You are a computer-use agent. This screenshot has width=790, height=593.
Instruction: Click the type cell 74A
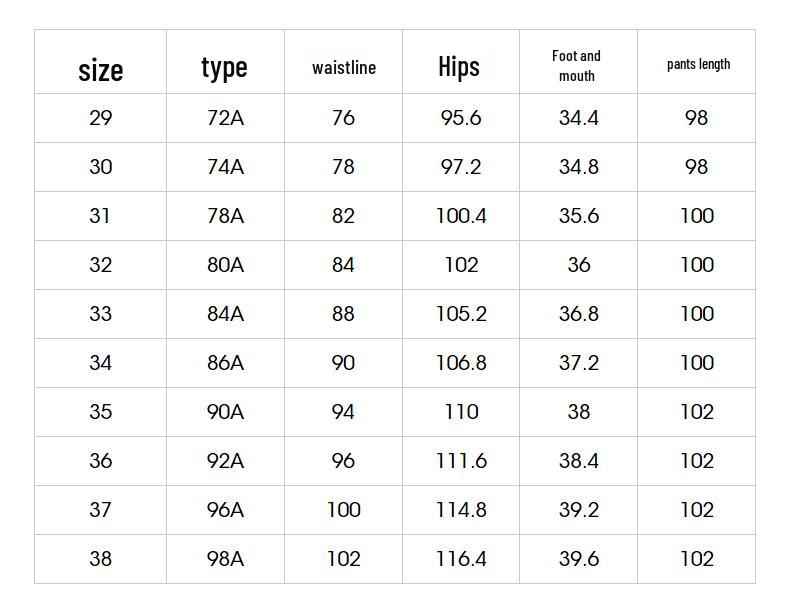[x=225, y=167]
